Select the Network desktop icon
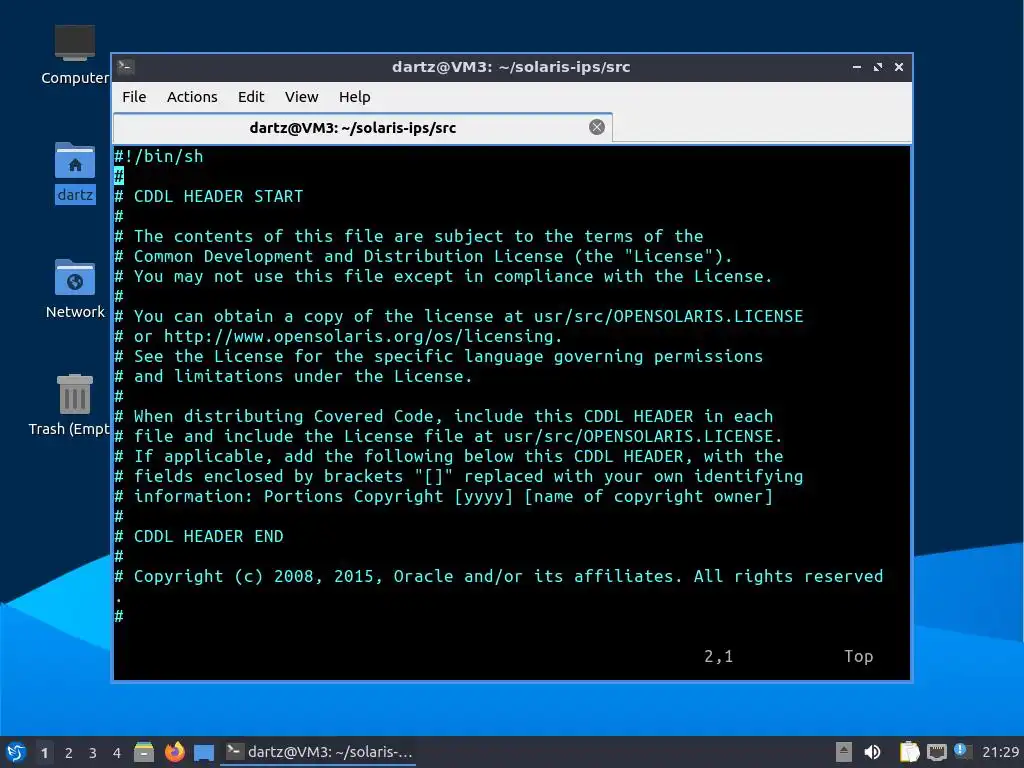This screenshot has width=1024, height=768. point(74,289)
